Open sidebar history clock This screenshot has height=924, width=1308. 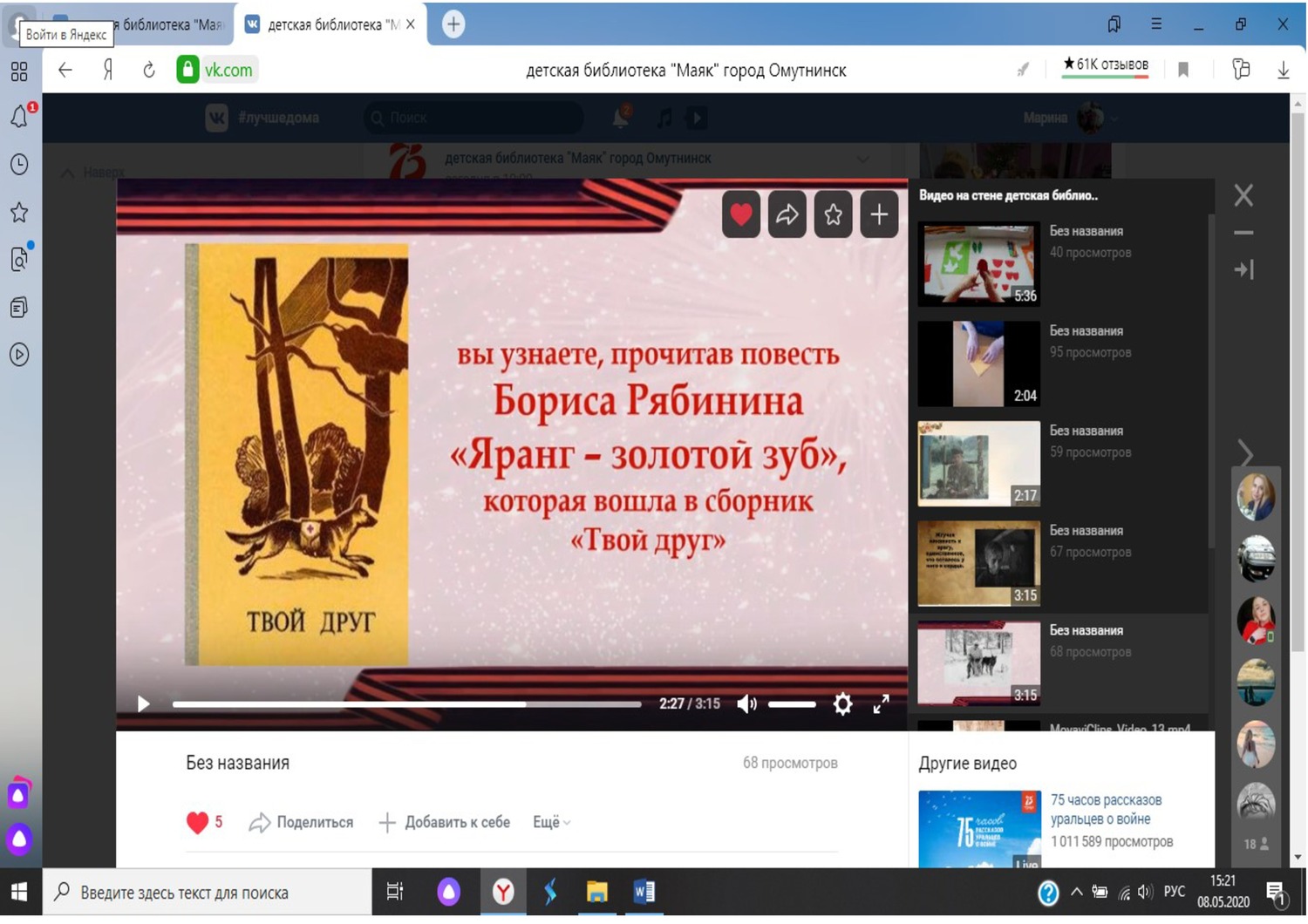[x=19, y=165]
